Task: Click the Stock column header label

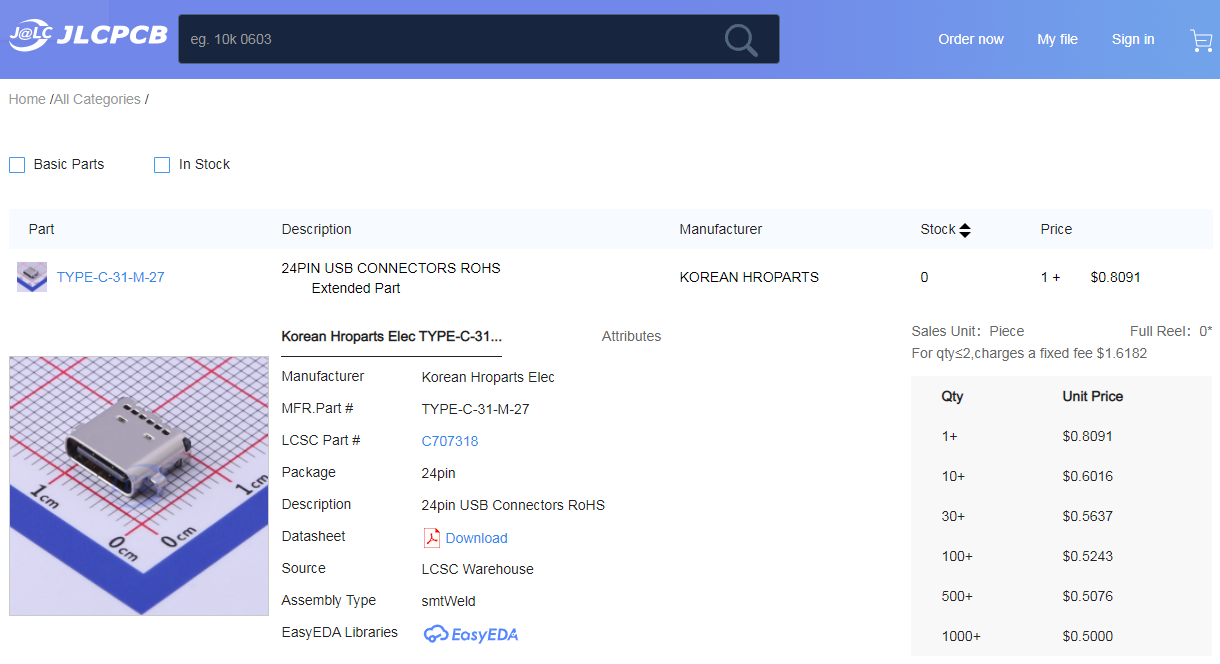Action: [x=938, y=229]
